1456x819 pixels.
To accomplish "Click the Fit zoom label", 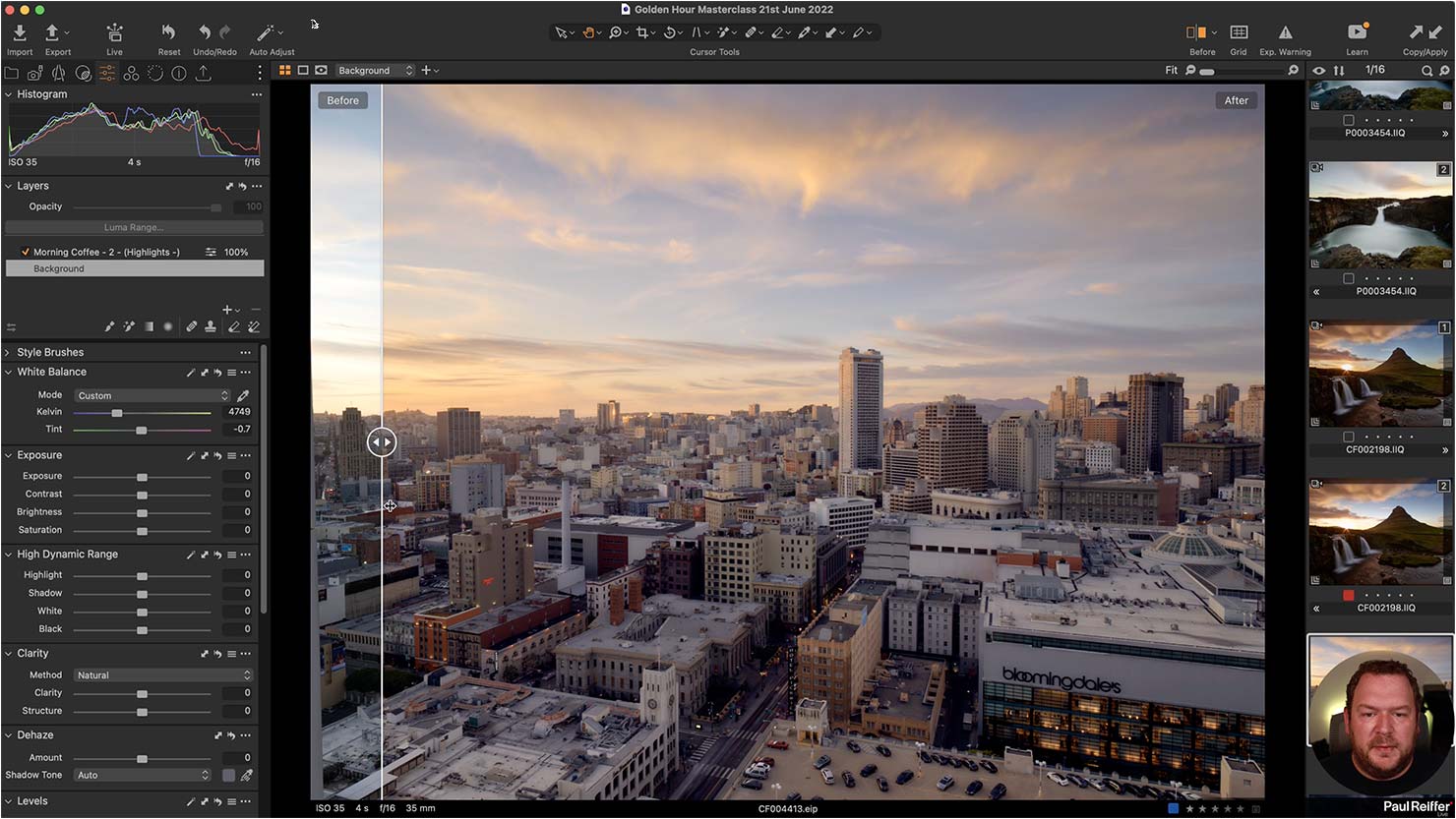I will tap(1171, 71).
